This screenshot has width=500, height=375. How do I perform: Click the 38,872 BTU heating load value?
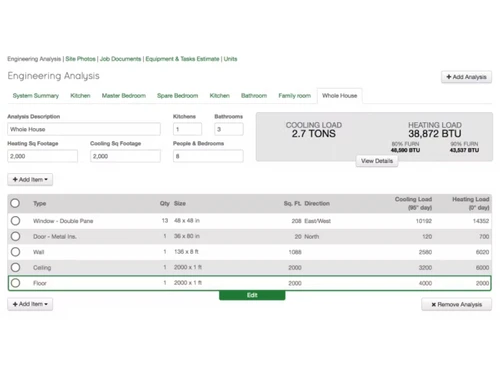pos(435,134)
